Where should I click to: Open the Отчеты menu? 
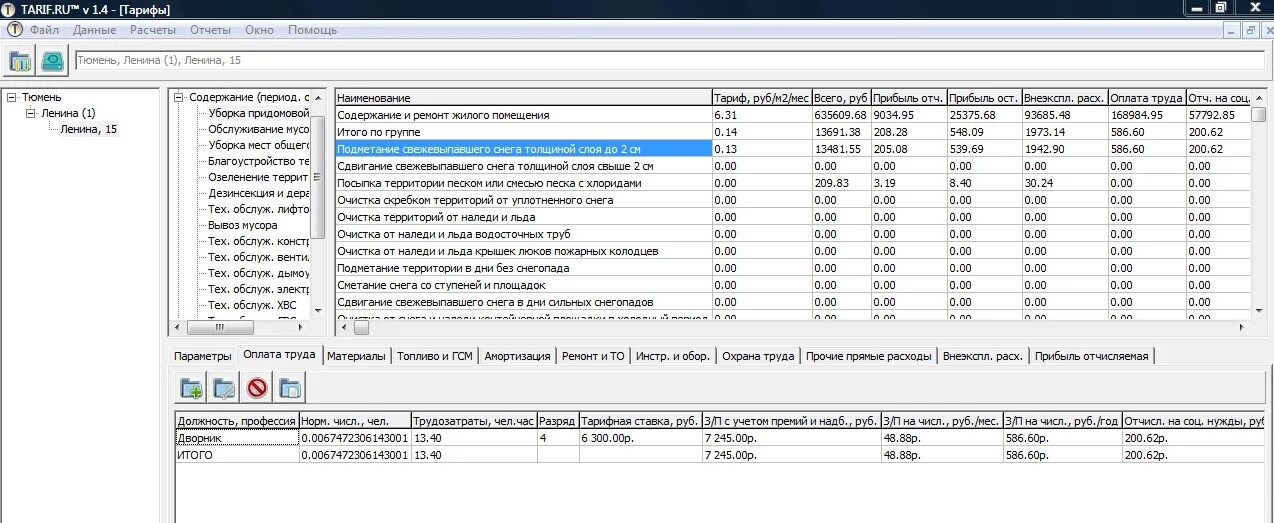[x=210, y=30]
